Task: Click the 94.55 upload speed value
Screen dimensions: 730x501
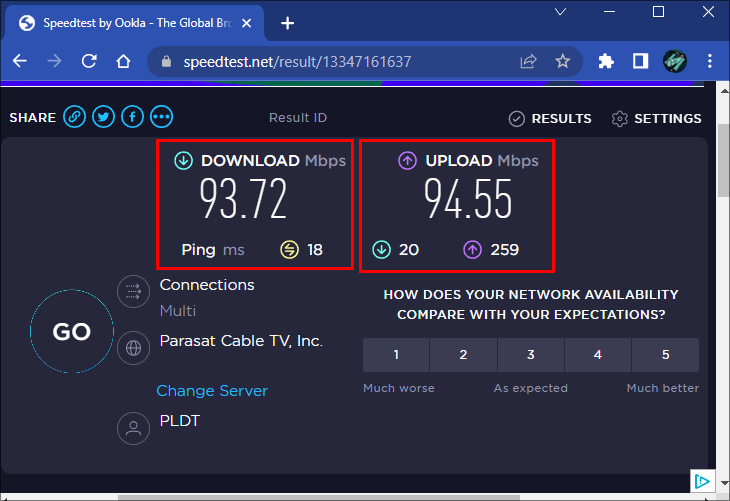Action: tap(468, 199)
